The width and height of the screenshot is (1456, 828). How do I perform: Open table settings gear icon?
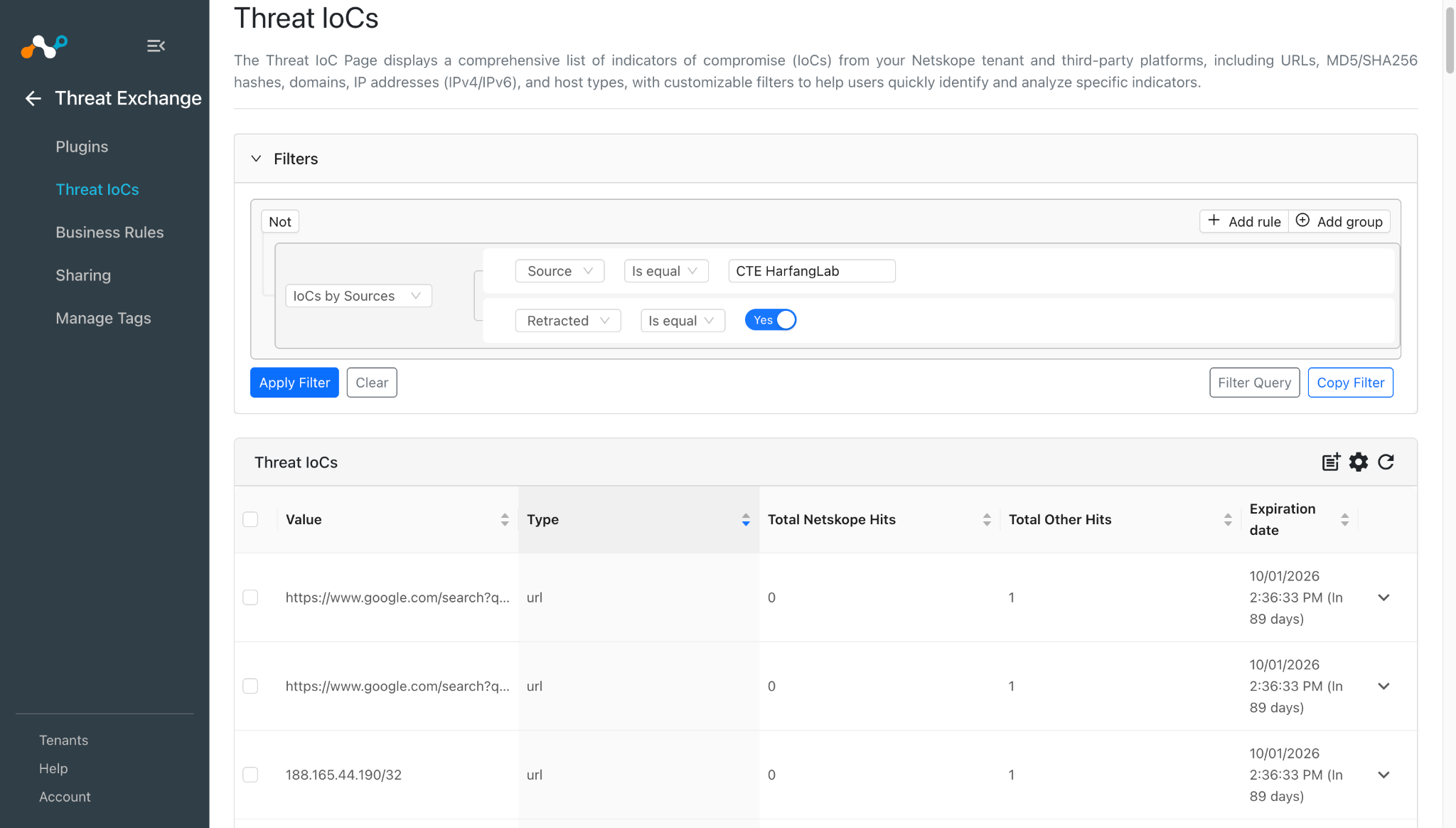pyautogui.click(x=1359, y=462)
